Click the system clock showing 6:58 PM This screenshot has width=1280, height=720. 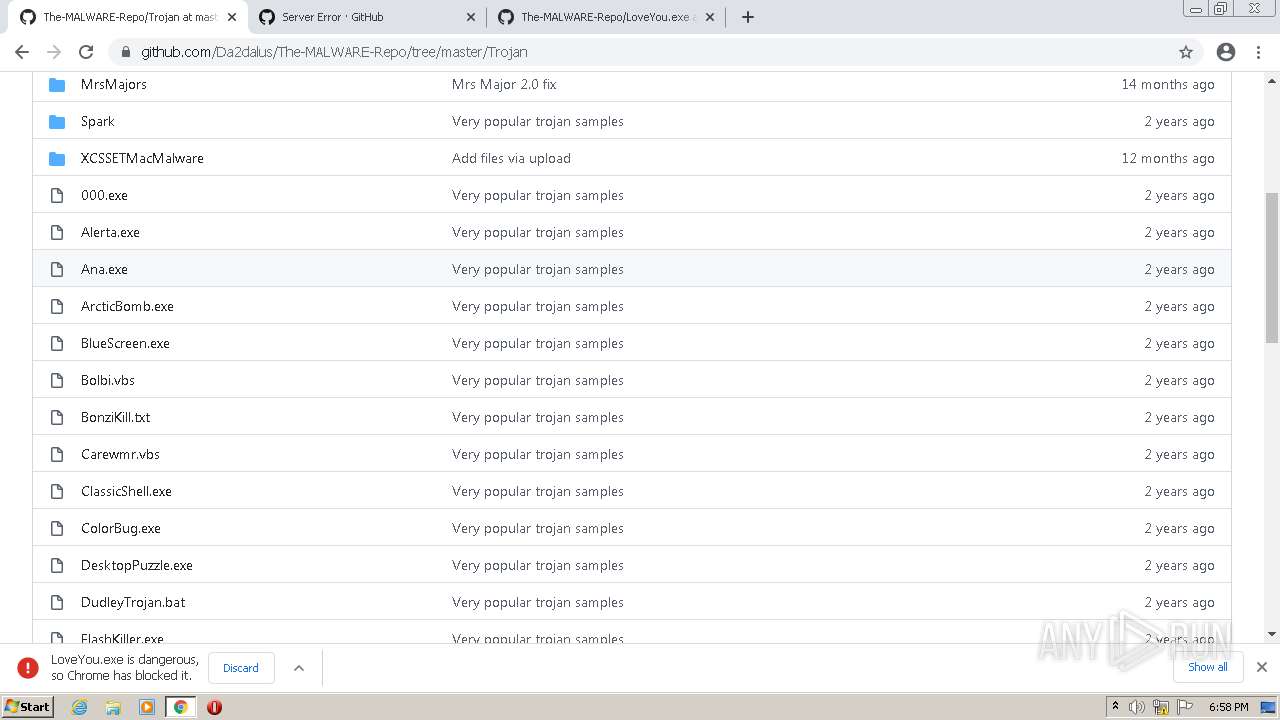[1228, 707]
